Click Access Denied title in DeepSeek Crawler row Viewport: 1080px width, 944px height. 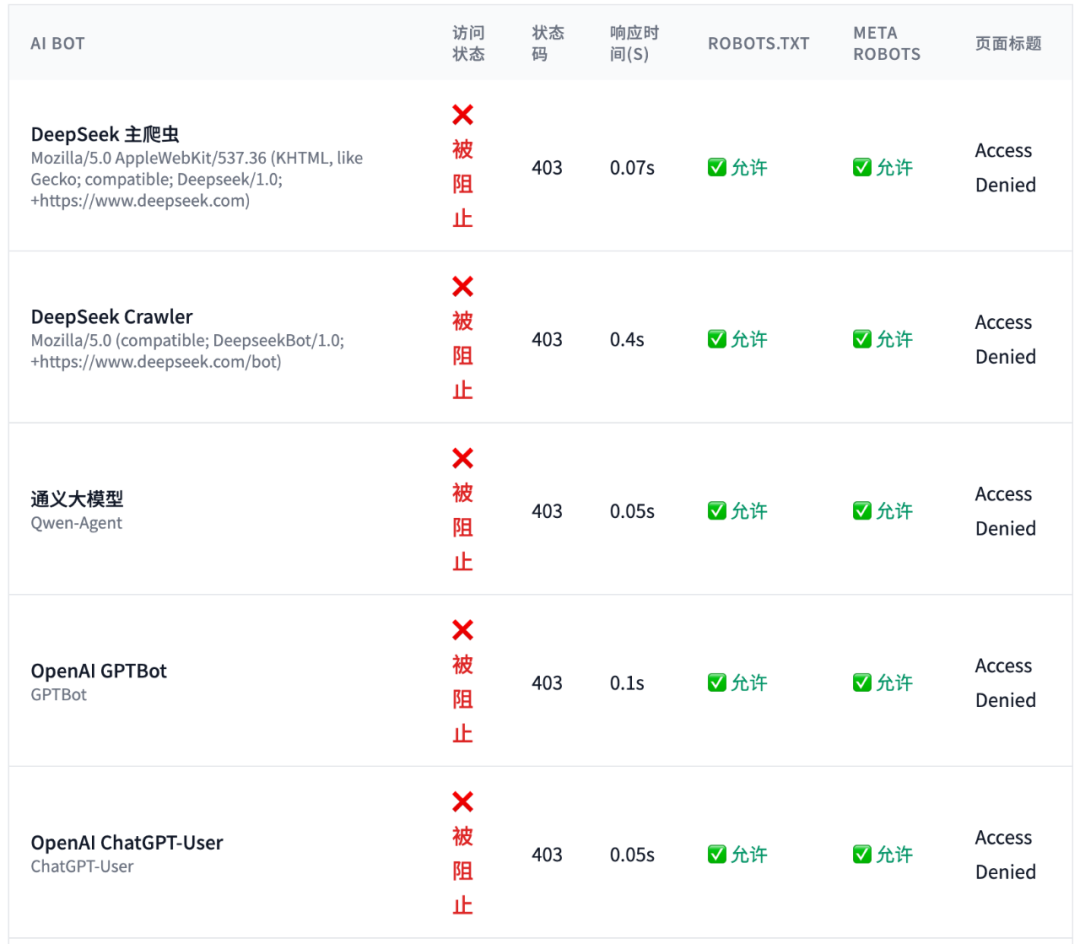click(1005, 340)
